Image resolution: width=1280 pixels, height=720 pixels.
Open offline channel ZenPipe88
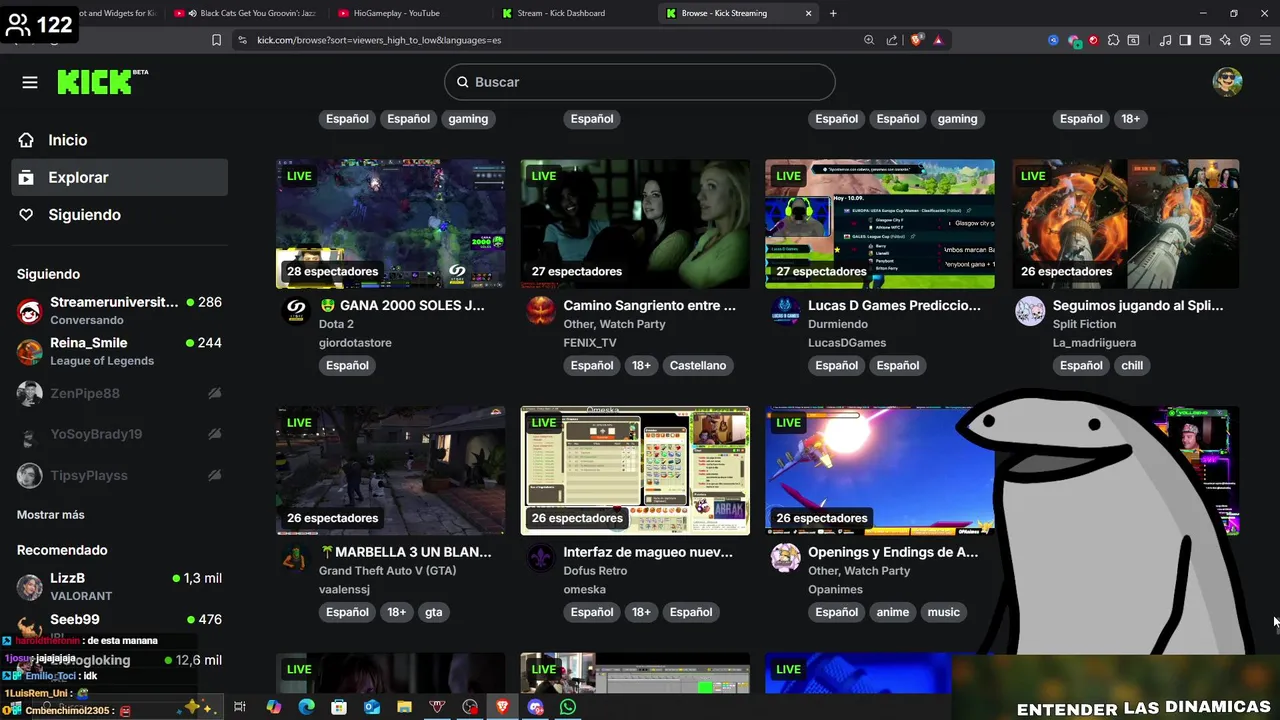click(x=120, y=393)
